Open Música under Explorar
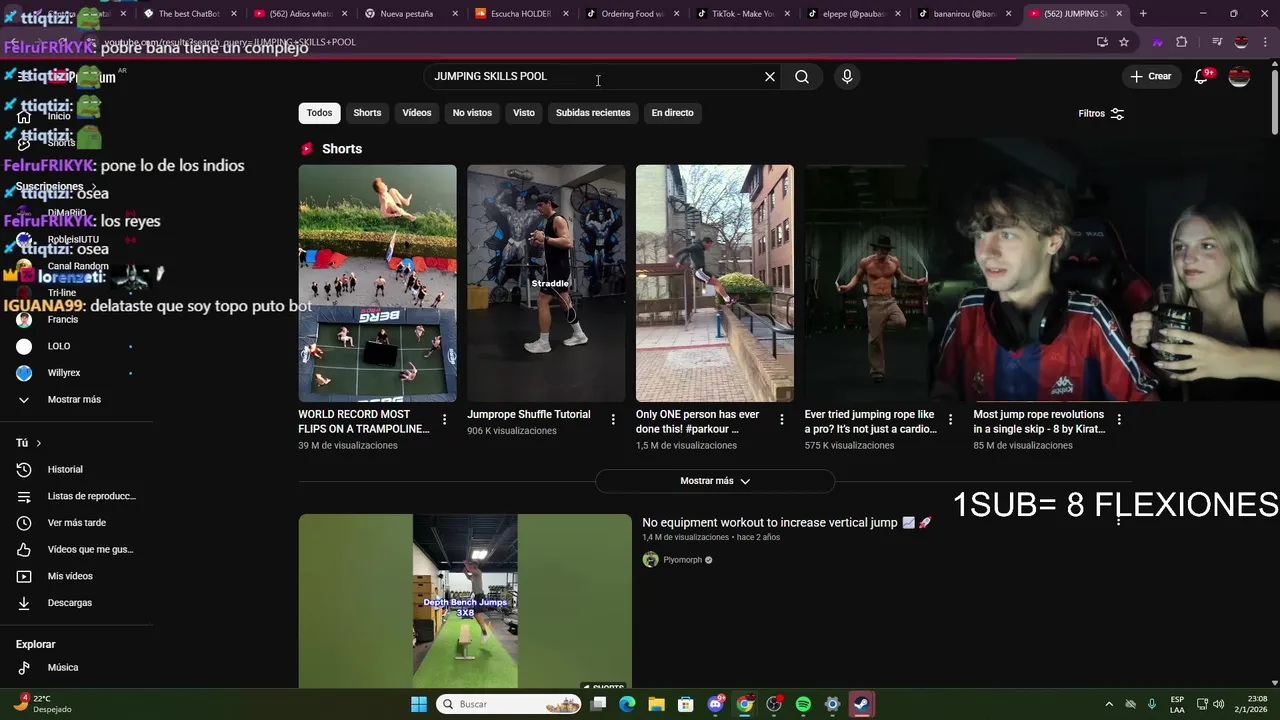 tap(63, 668)
